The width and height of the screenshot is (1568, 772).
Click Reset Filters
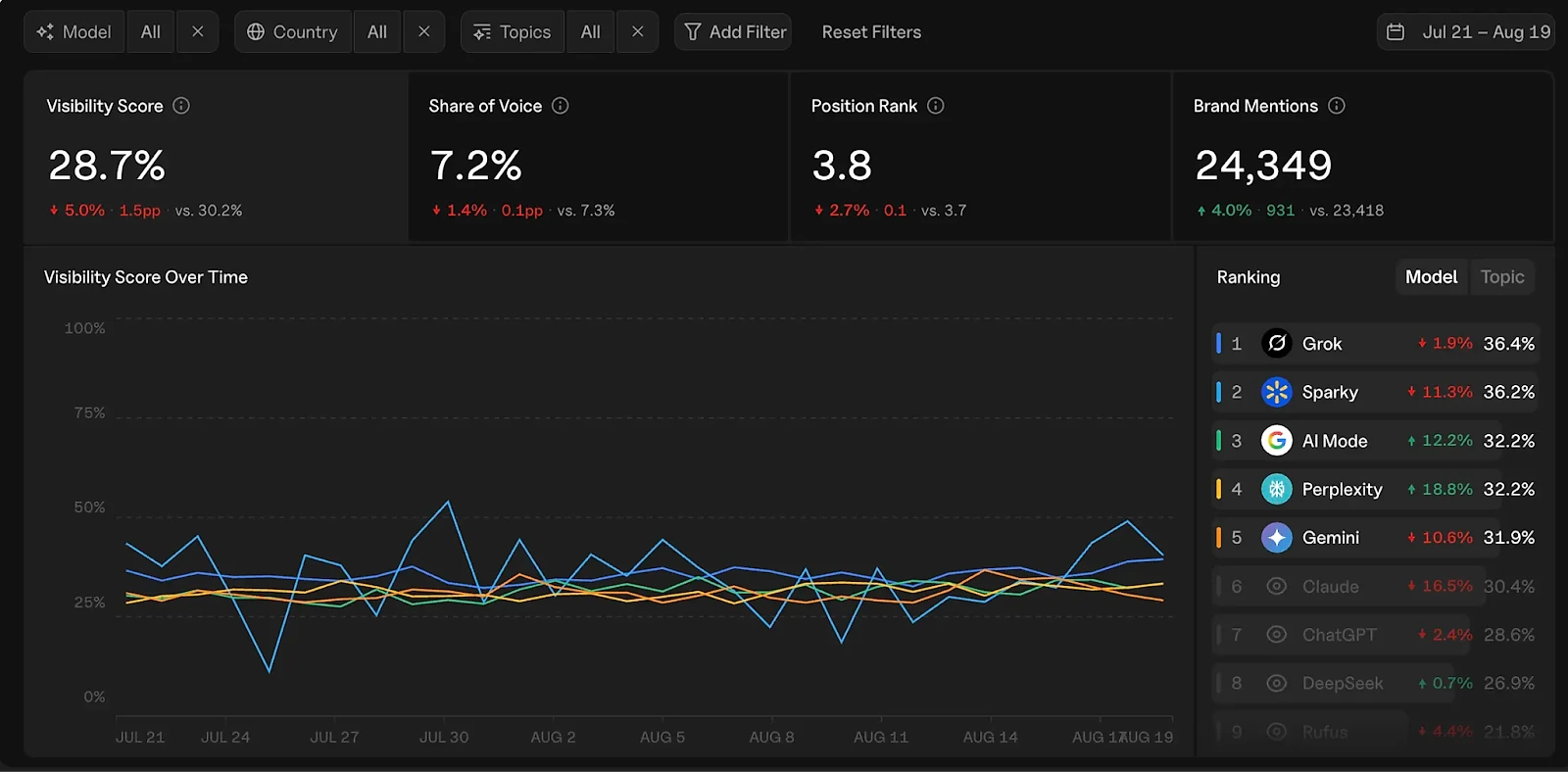871,32
